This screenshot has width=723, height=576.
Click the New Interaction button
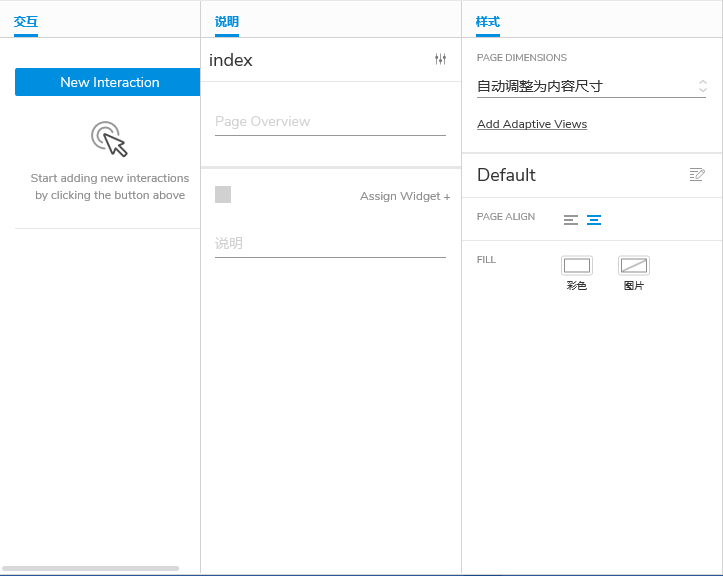[108, 82]
